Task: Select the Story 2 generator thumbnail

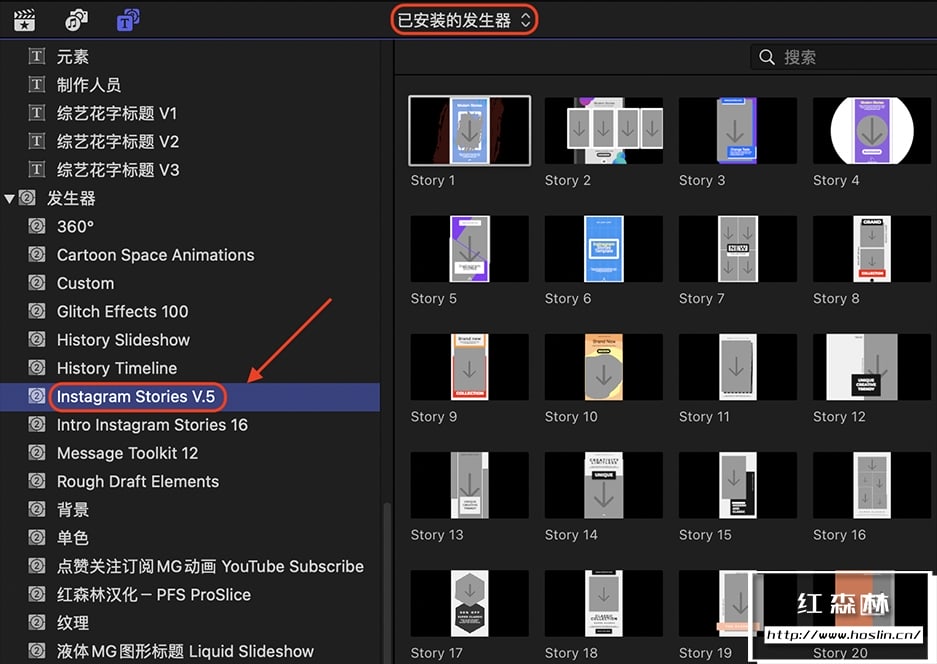Action: click(604, 130)
